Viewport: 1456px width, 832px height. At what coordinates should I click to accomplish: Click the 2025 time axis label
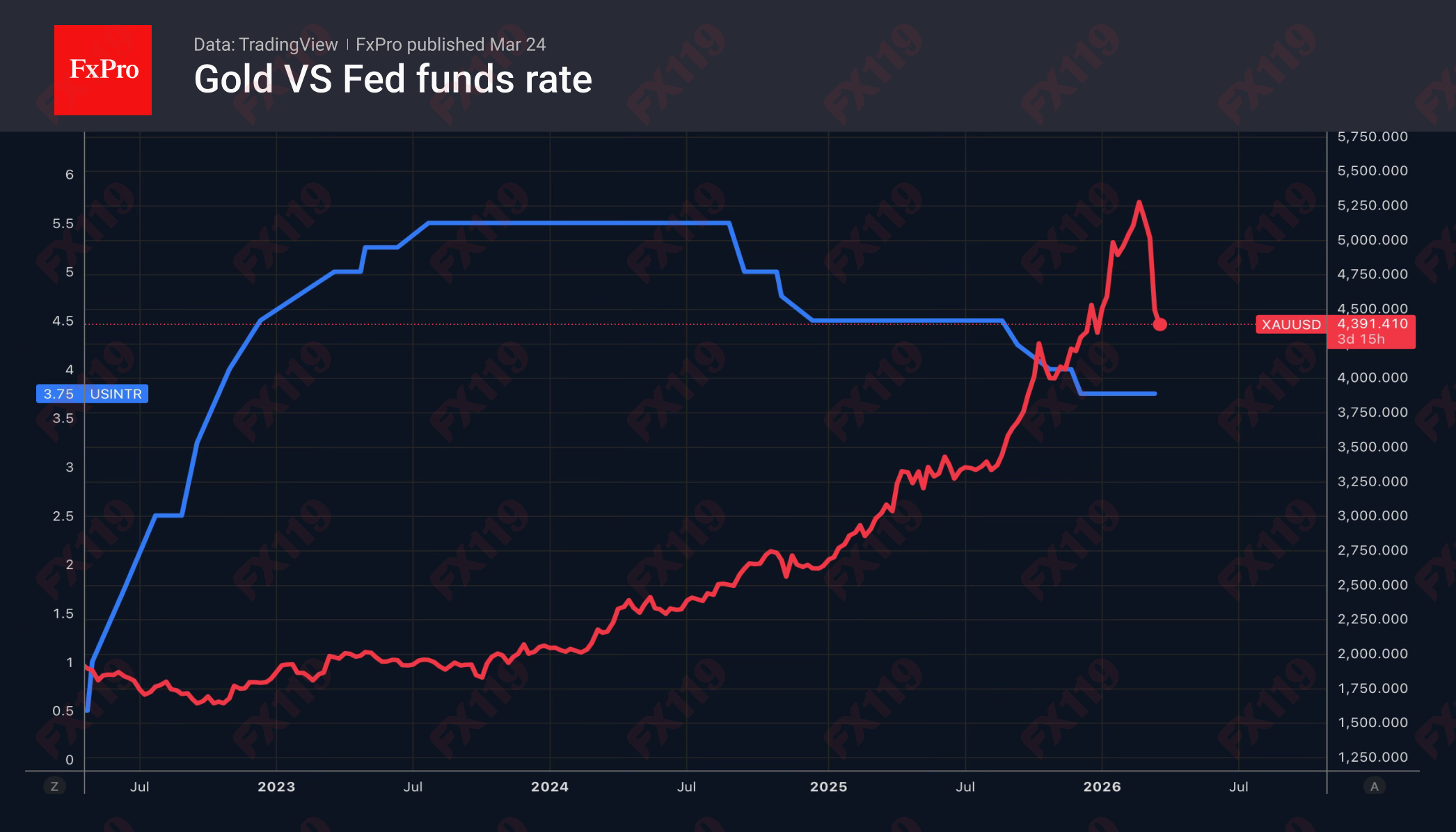(x=828, y=787)
